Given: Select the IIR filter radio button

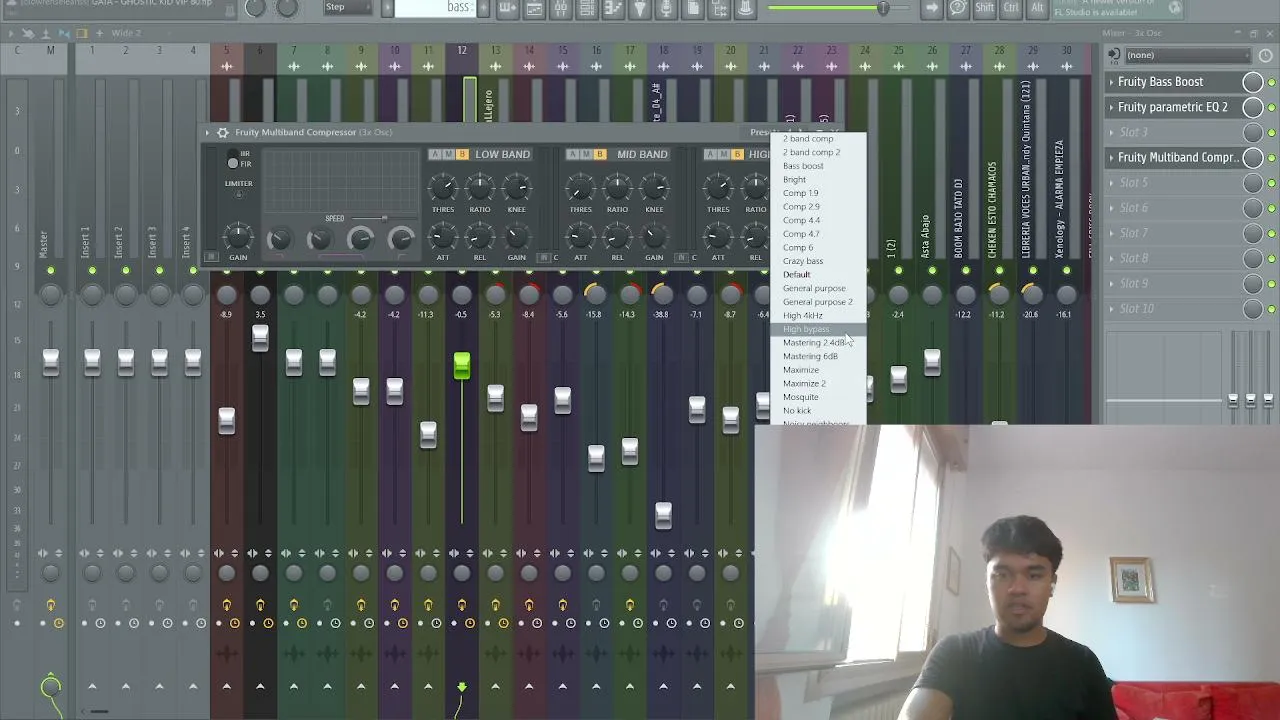Looking at the screenshot, I should click(234, 154).
